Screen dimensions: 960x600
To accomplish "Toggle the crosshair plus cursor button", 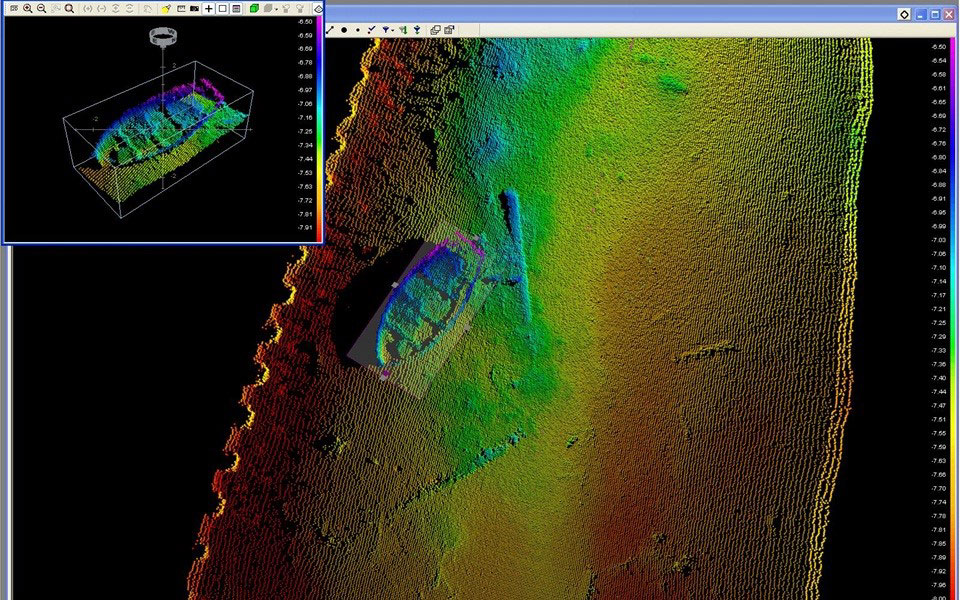I will (x=208, y=8).
